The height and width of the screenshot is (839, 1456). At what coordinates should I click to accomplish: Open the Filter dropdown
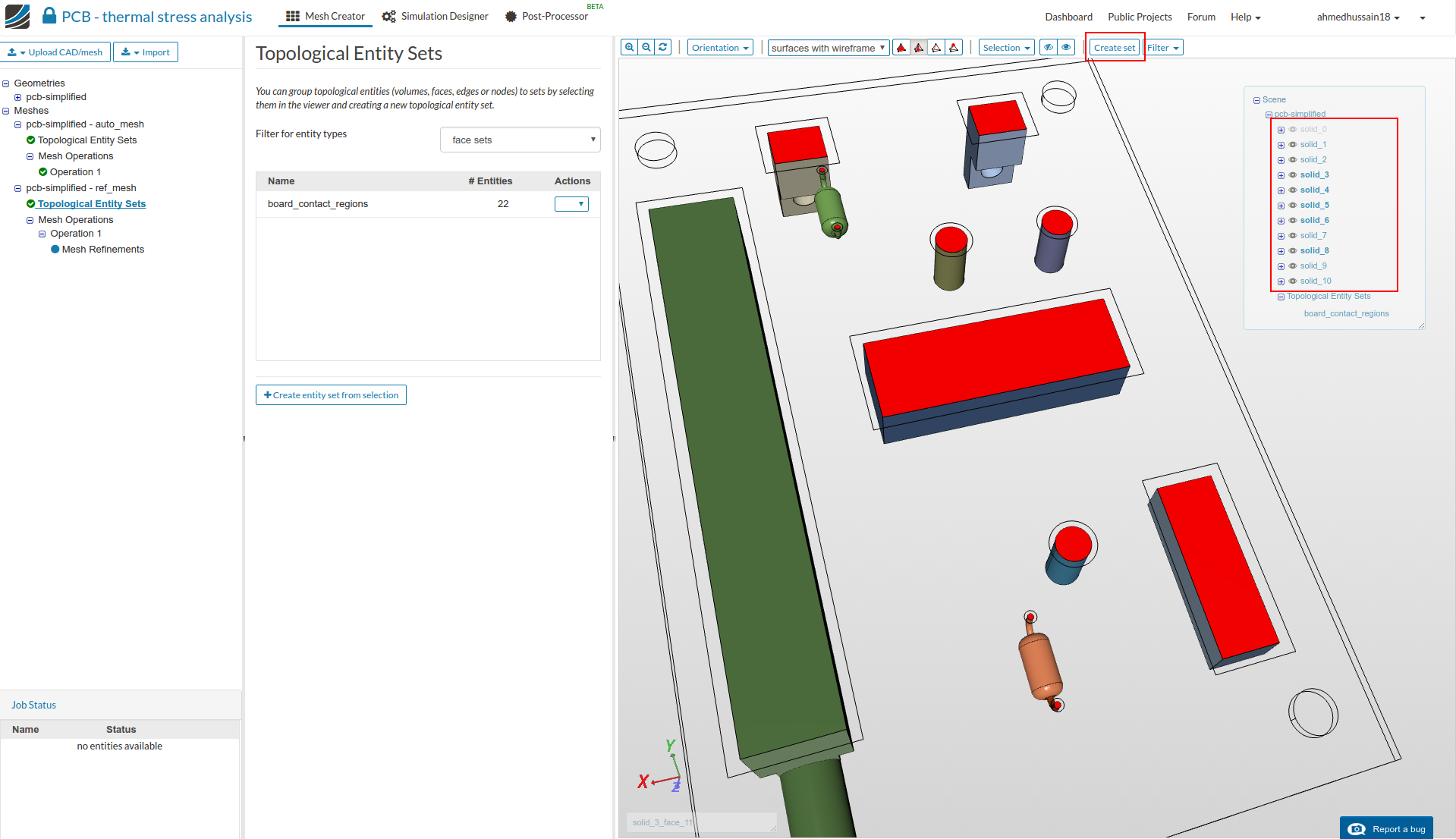[x=1163, y=48]
